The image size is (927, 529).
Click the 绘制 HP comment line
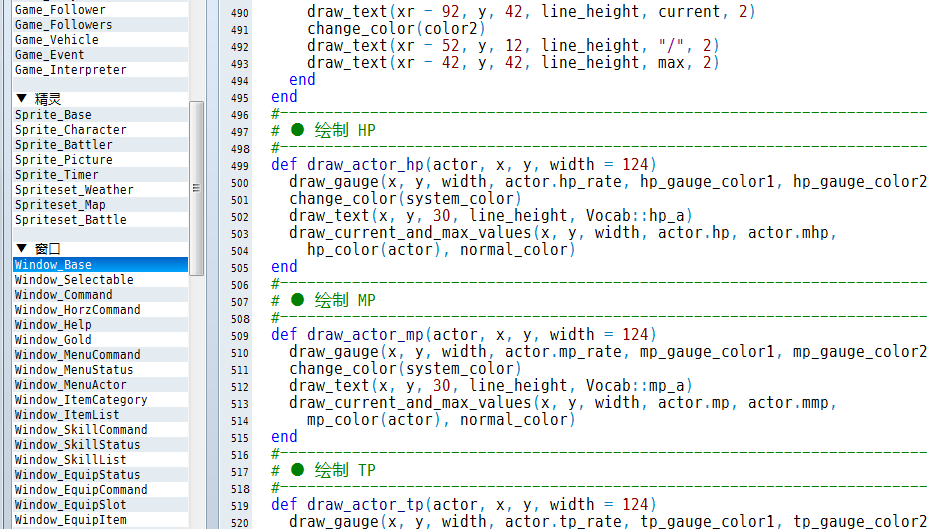coord(323,130)
